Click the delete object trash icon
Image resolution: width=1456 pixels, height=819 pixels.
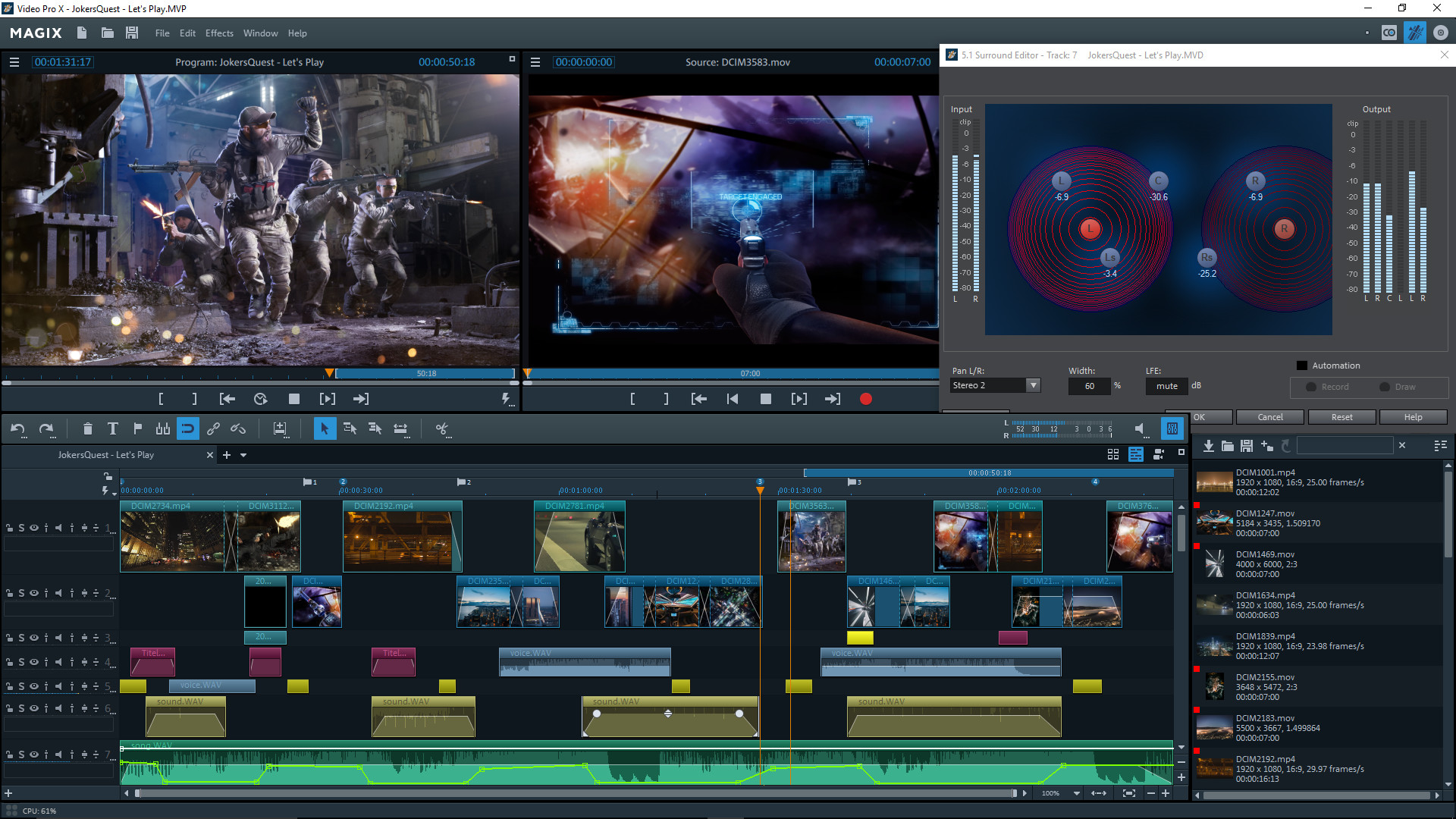(x=88, y=428)
